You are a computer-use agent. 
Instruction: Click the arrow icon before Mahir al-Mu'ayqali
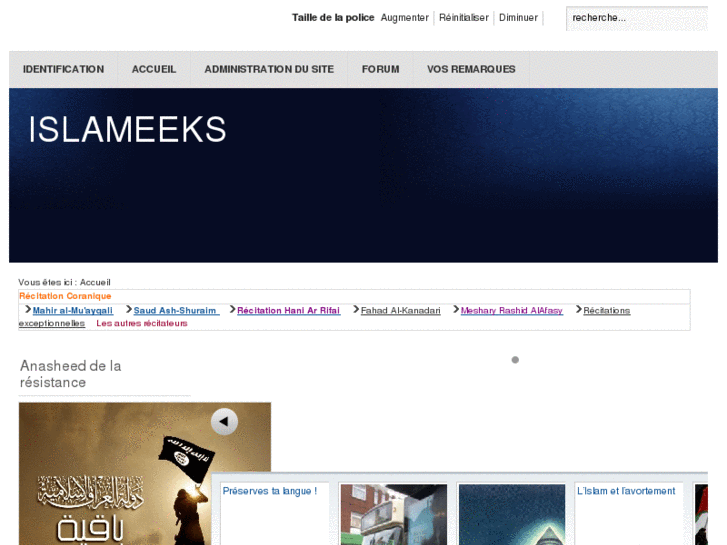click(x=28, y=309)
